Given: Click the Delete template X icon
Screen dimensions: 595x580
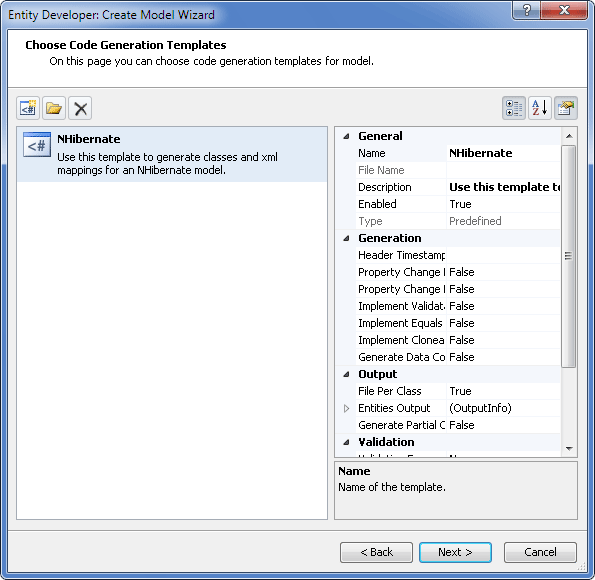Looking at the screenshot, I should click(x=80, y=108).
